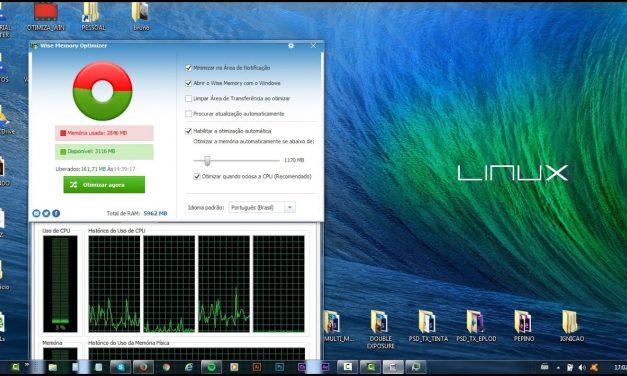The height and width of the screenshot is (376, 627).
Task: Open Adobe Photoshop from the taskbar
Action: pos(279,367)
